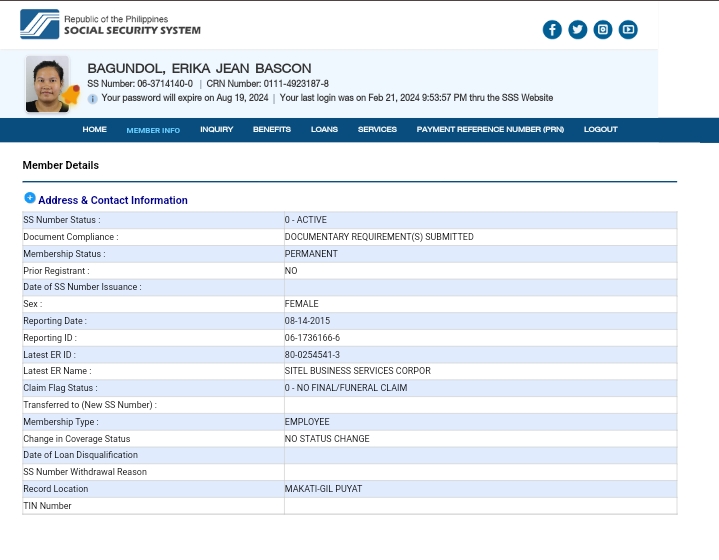
Task: Open the LOANS menu
Action: 324,130
